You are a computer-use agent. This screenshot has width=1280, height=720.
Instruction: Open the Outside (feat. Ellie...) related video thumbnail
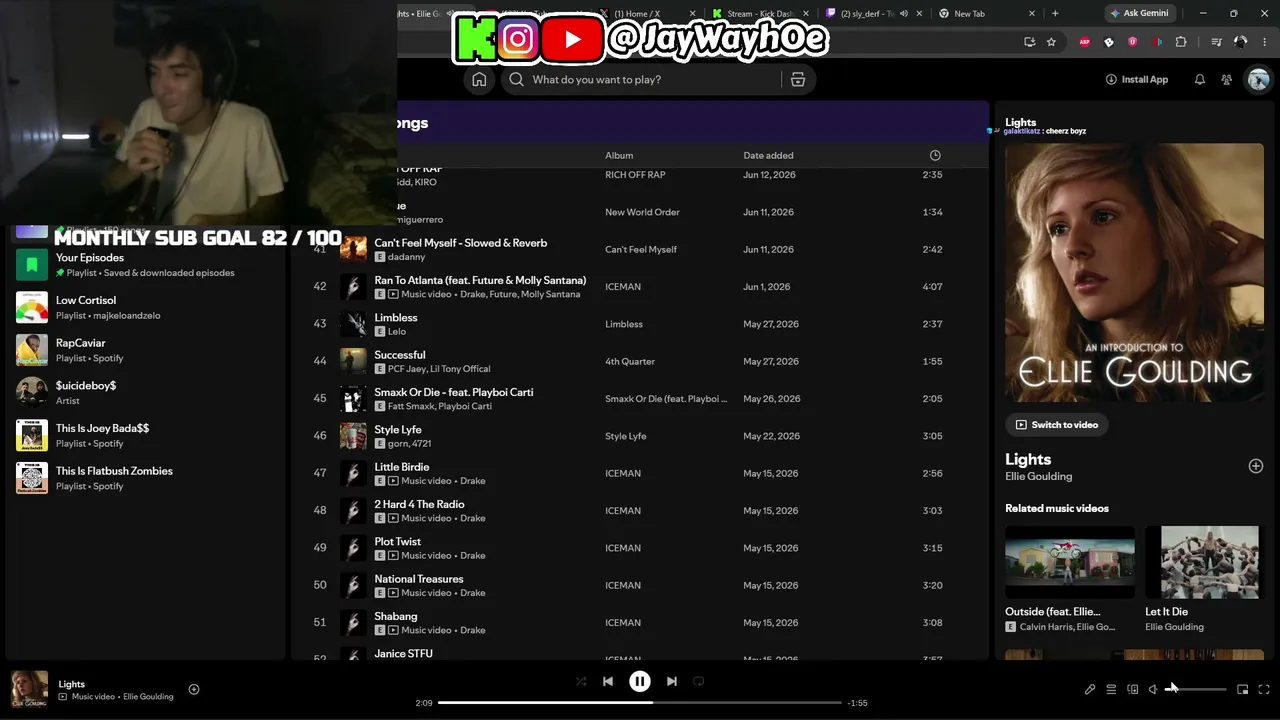coord(1070,562)
